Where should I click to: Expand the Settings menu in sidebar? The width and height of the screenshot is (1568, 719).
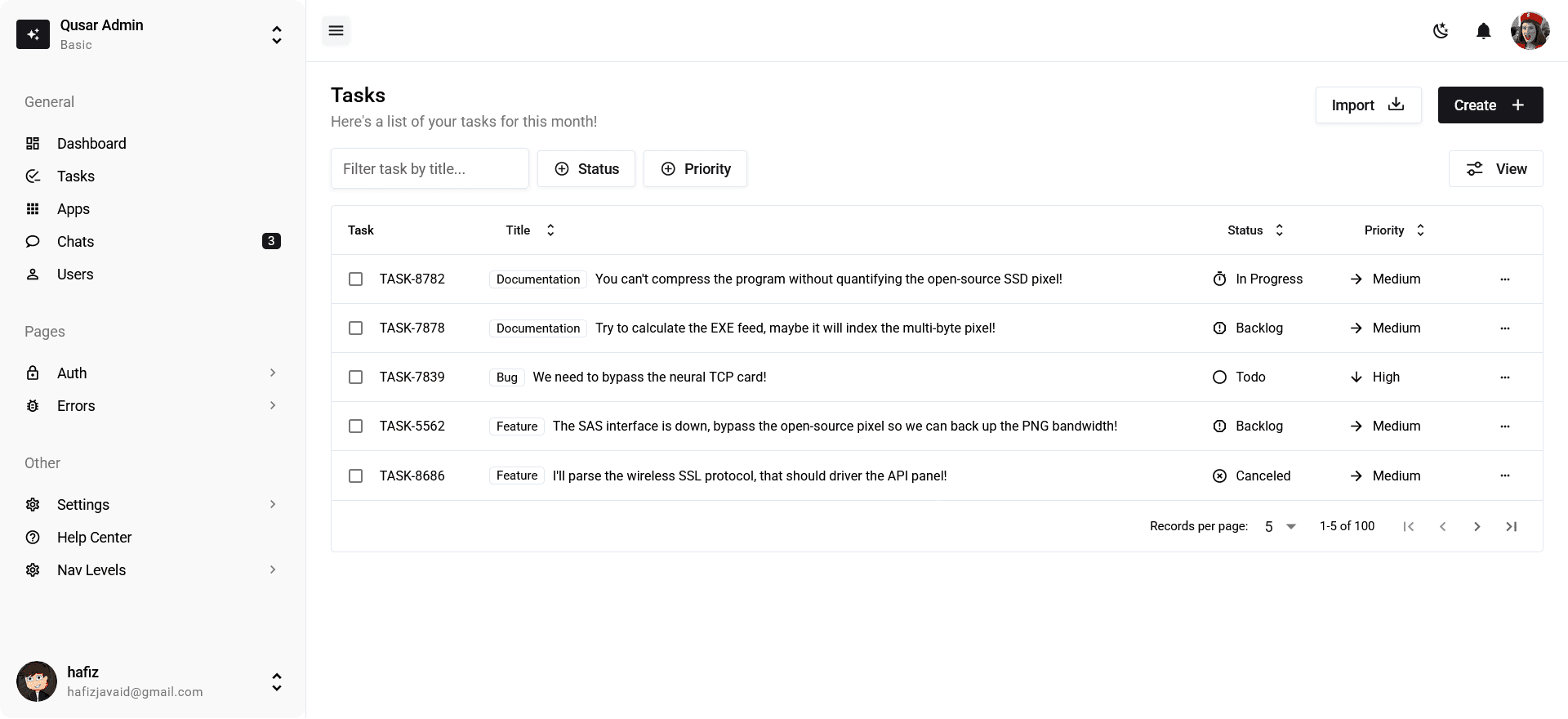click(x=153, y=505)
